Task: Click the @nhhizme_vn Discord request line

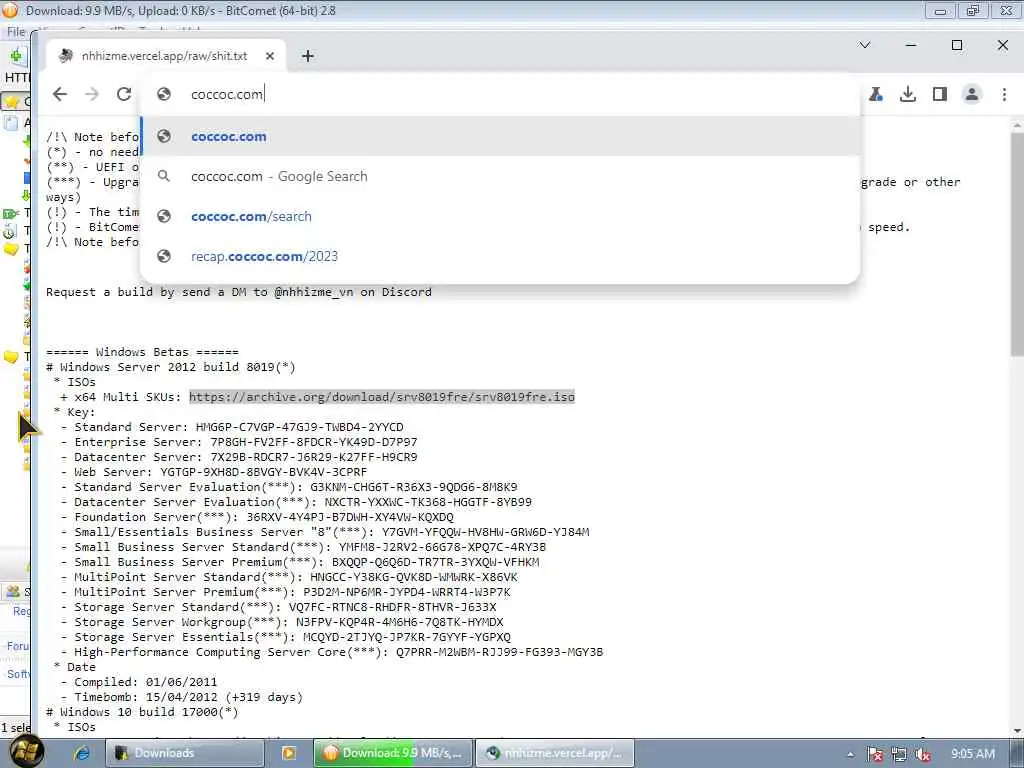Action: (239, 292)
